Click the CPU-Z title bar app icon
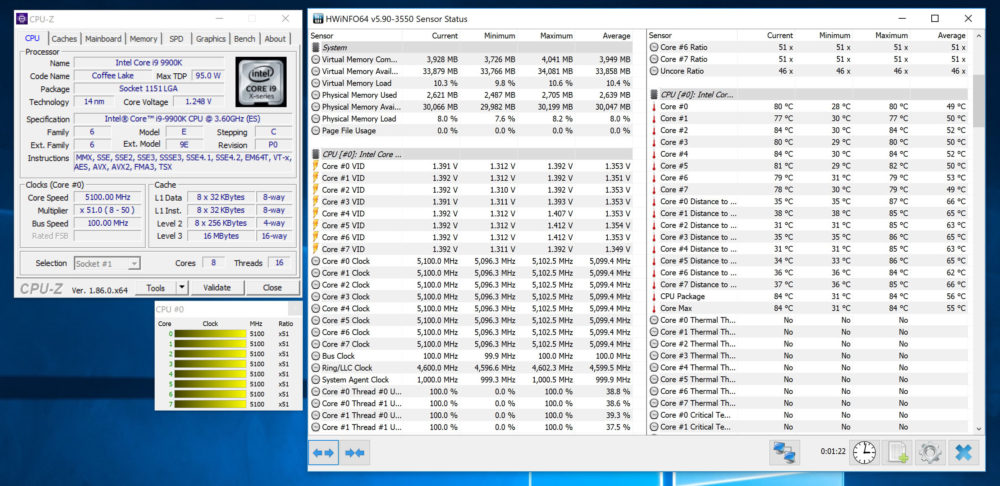 (22, 19)
